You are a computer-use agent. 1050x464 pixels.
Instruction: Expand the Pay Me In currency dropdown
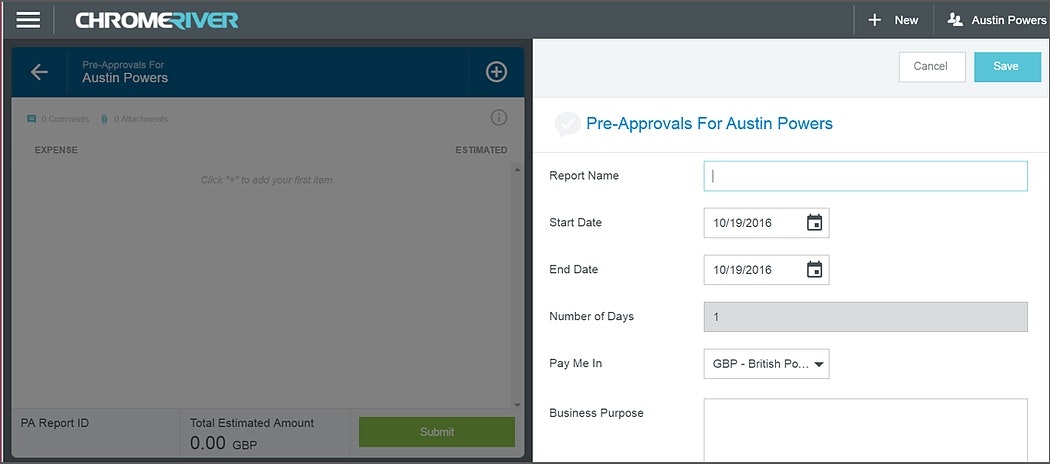766,364
